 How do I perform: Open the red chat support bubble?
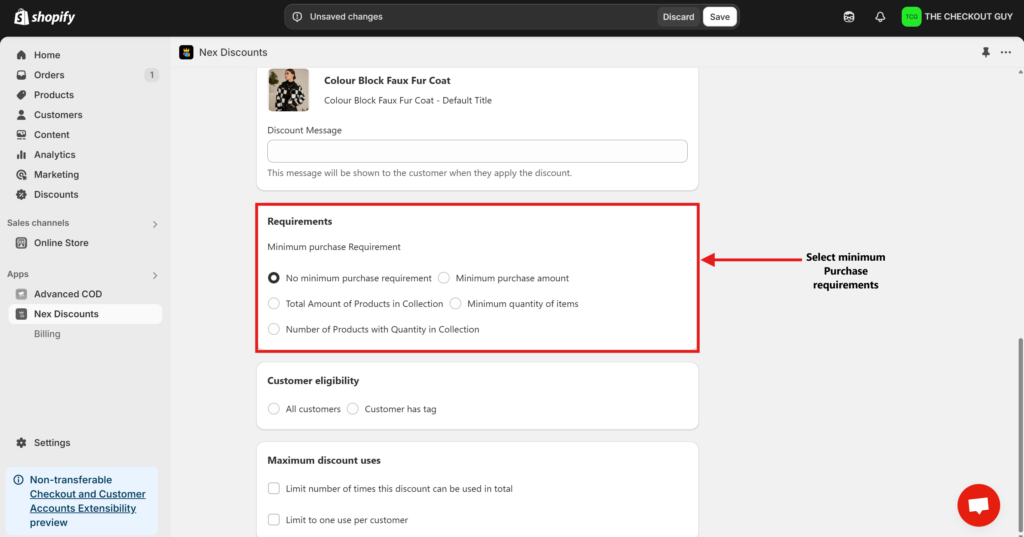pyautogui.click(x=978, y=505)
